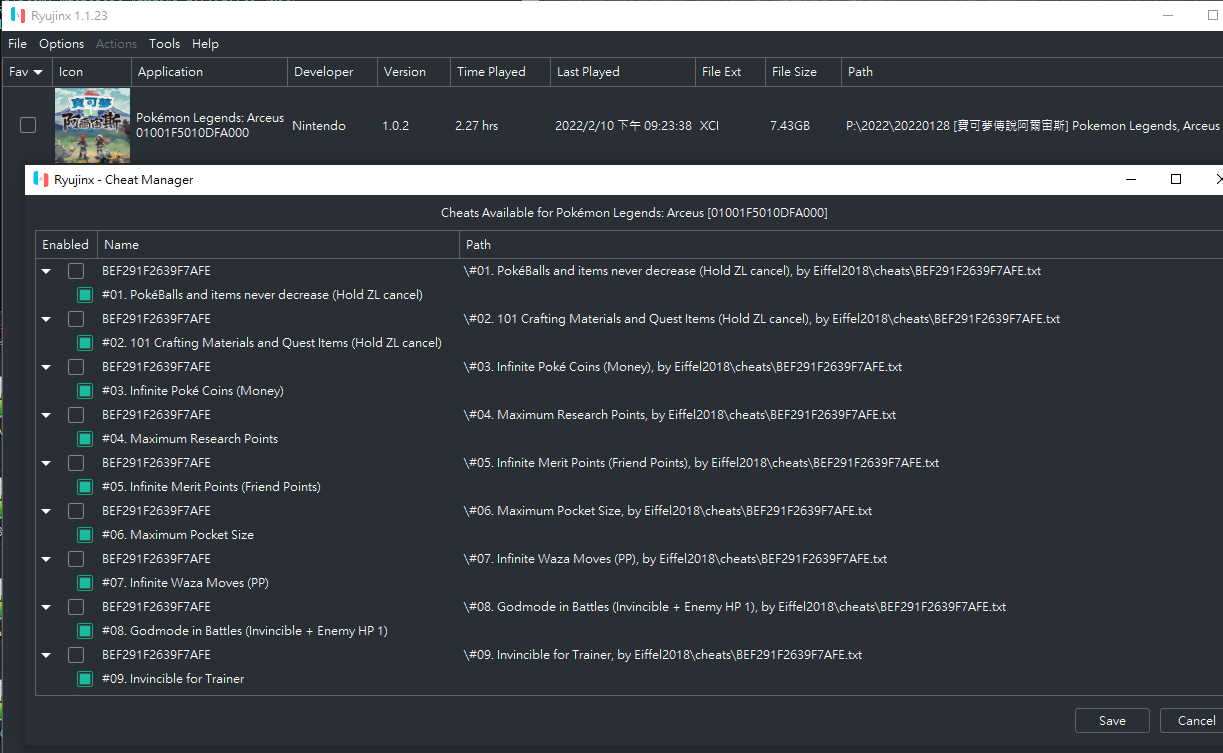Save cheat selections with Save button
This screenshot has height=753, width=1223.
pos(1112,720)
